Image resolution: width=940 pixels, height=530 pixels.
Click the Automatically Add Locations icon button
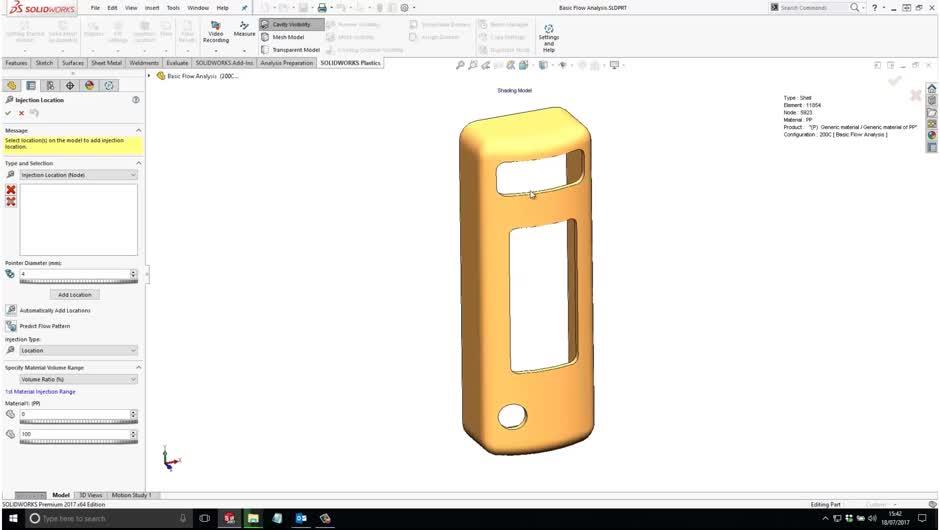pyautogui.click(x=11, y=310)
